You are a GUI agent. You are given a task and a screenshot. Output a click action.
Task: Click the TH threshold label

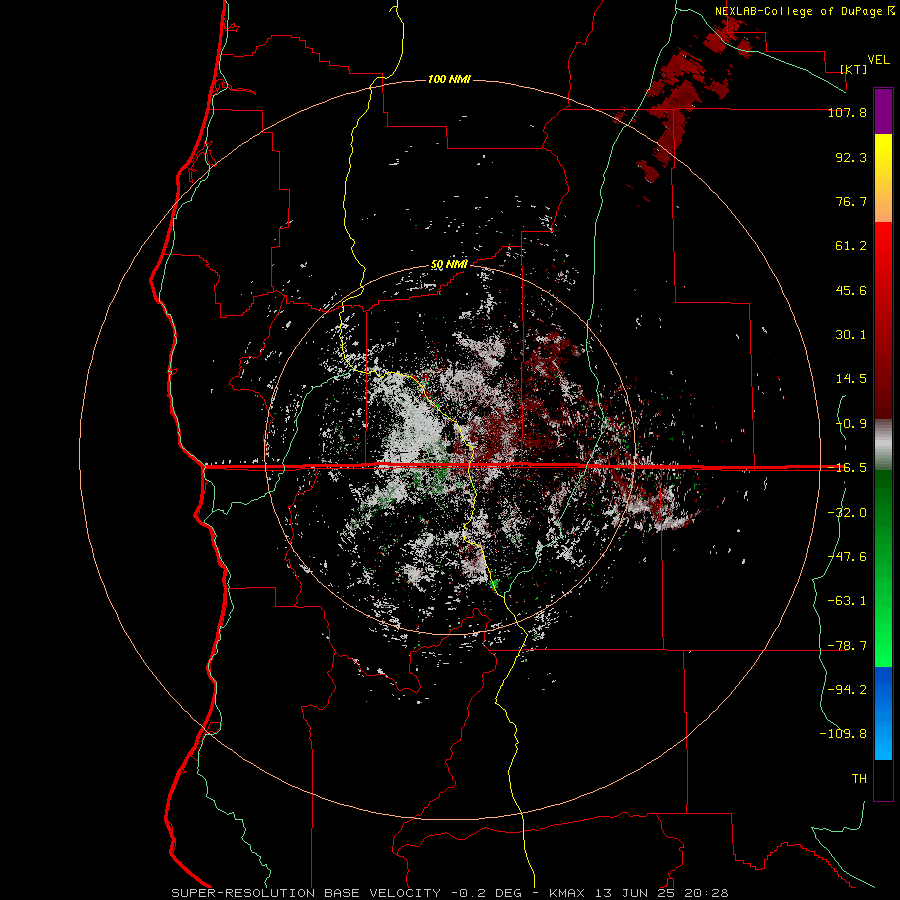(x=859, y=779)
